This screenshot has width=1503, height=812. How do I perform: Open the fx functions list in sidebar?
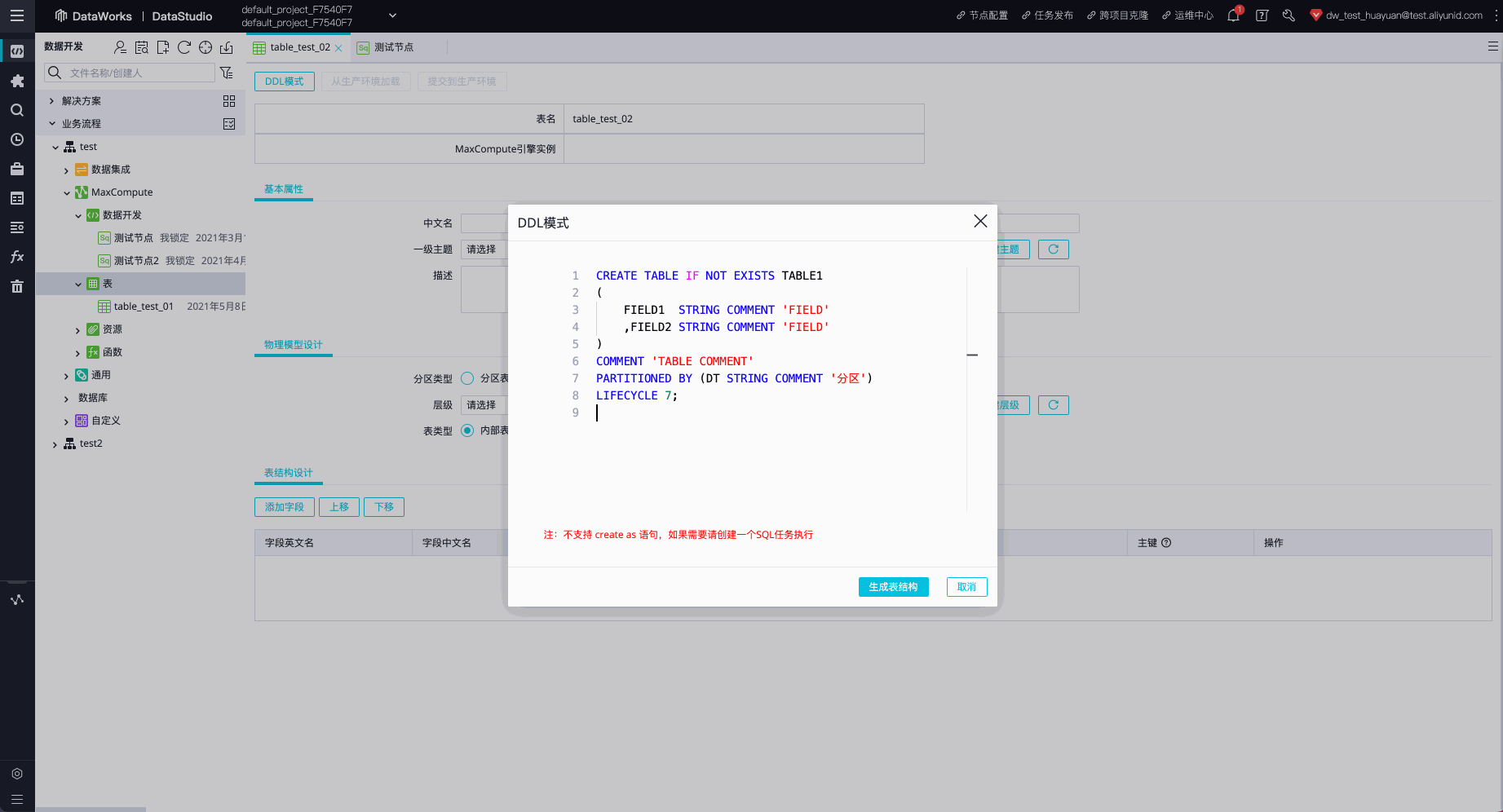click(17, 257)
